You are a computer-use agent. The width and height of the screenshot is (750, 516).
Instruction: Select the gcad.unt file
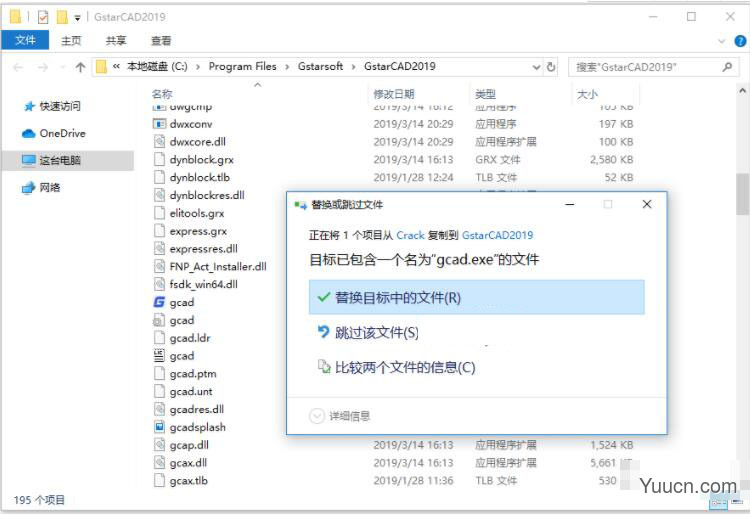(191, 391)
